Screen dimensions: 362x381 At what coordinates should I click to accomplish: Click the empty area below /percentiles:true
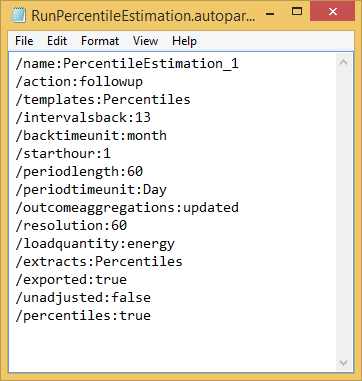(172, 347)
